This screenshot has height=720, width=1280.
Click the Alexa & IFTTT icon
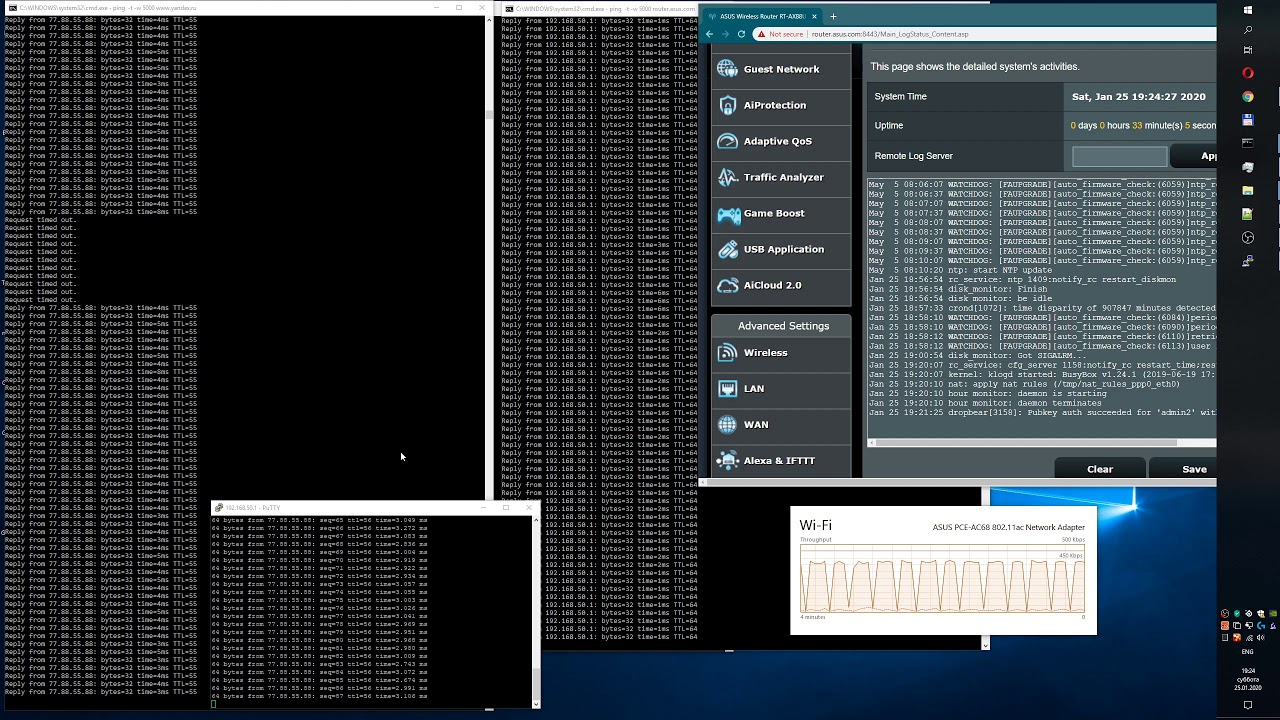pos(728,460)
